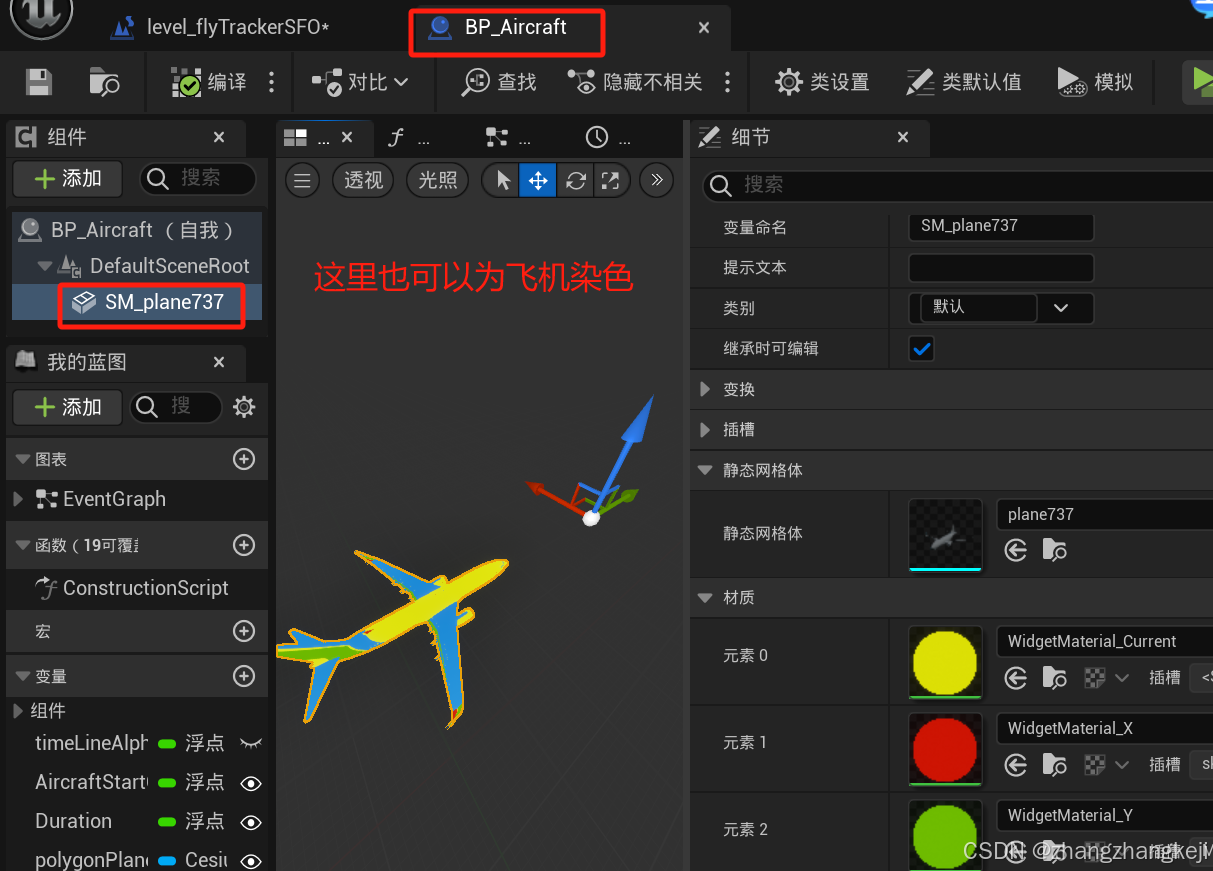Browse to WidgetMaterial_Current in Content Browser
This screenshot has width=1213, height=871.
1055,678
